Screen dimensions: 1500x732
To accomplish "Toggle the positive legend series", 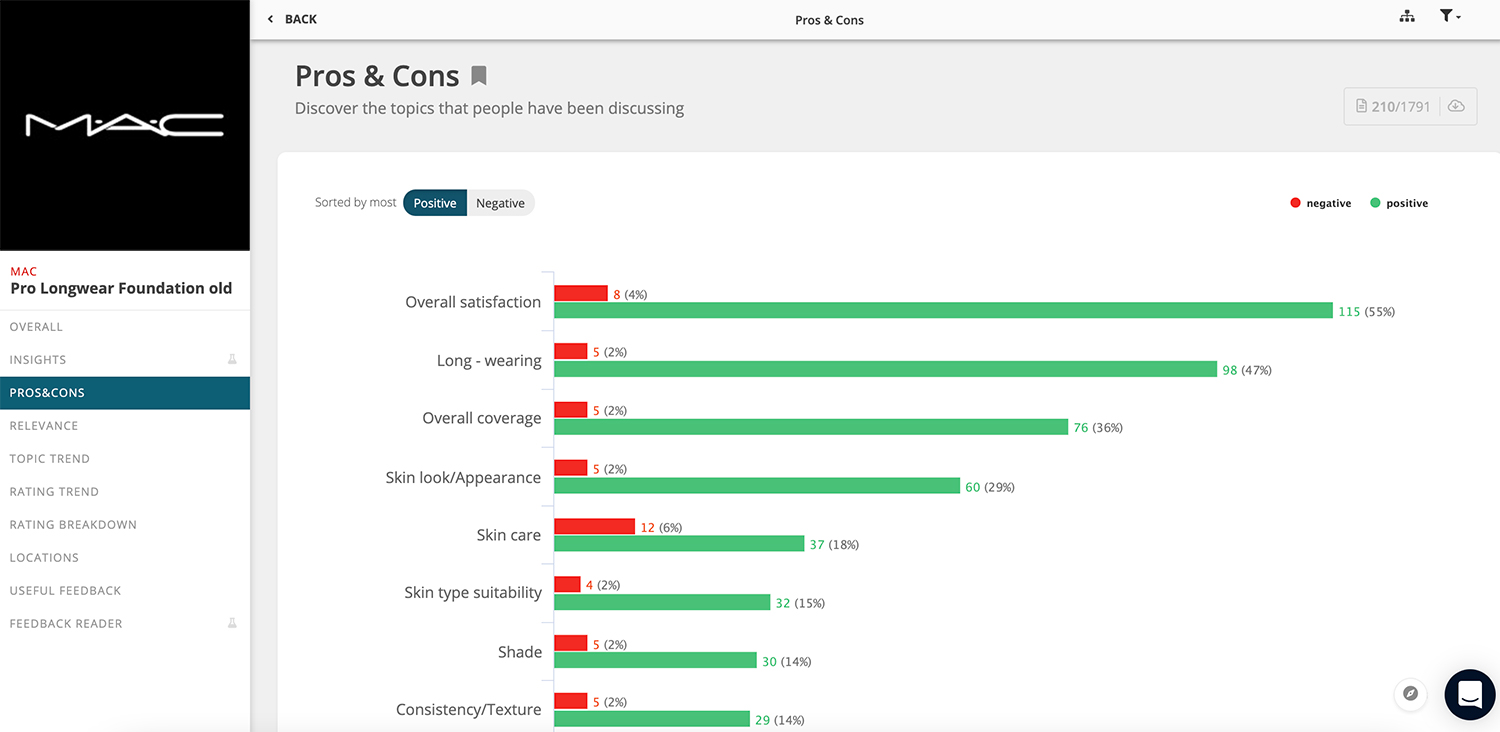I will click(1399, 203).
